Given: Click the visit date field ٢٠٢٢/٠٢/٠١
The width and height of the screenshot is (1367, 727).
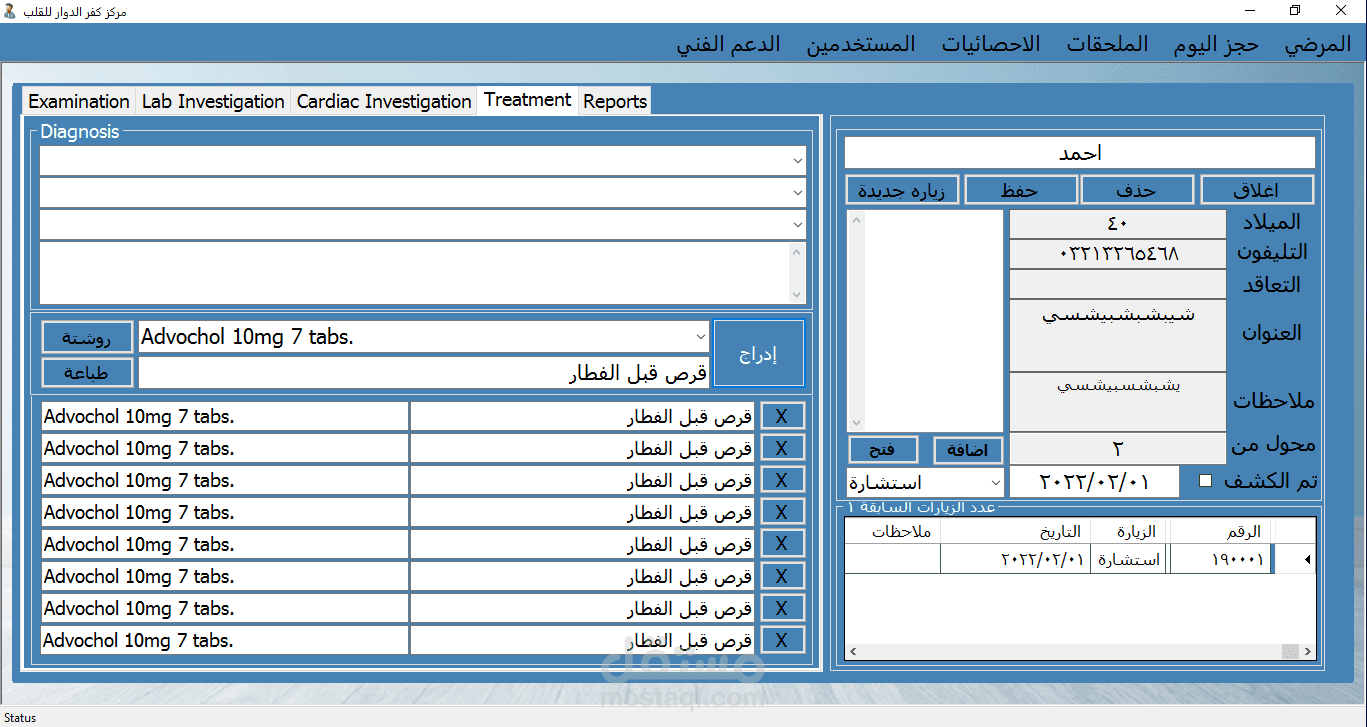Looking at the screenshot, I should tap(1094, 481).
